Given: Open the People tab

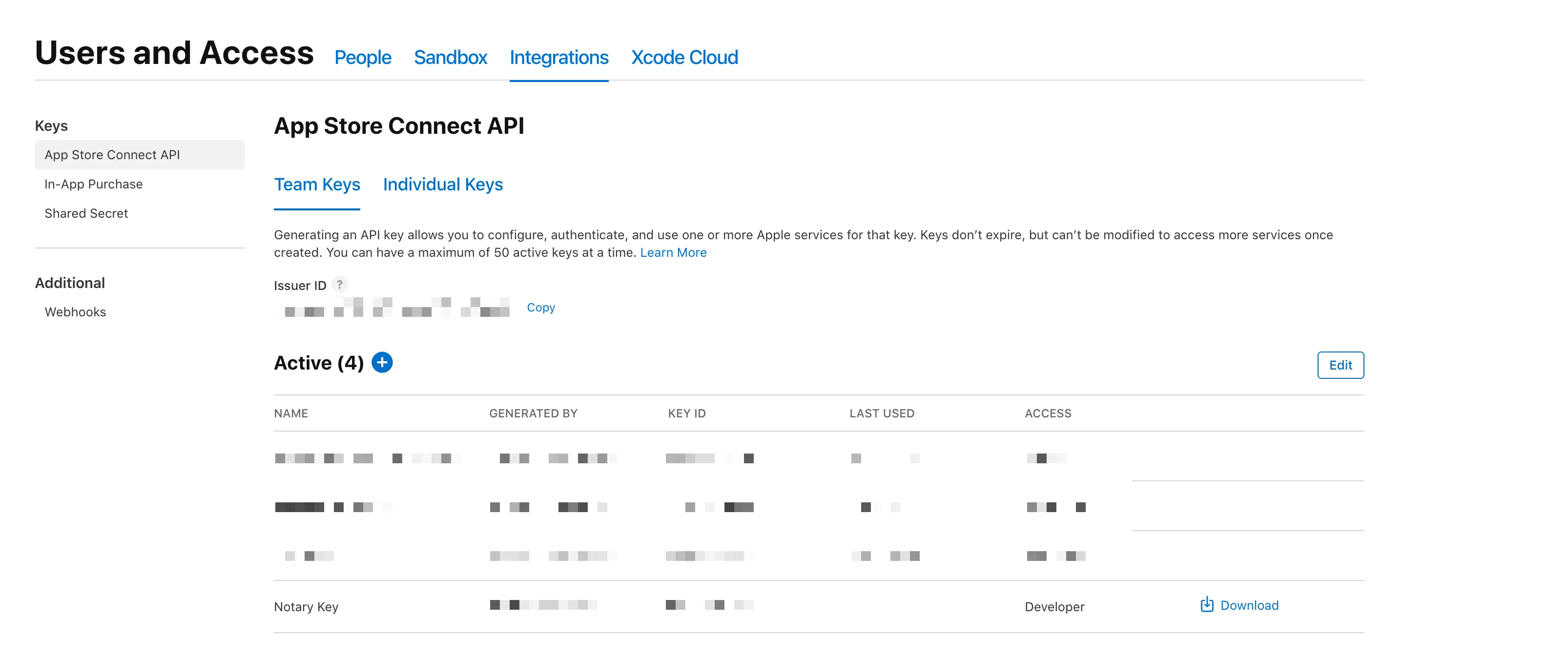Looking at the screenshot, I should click(362, 57).
